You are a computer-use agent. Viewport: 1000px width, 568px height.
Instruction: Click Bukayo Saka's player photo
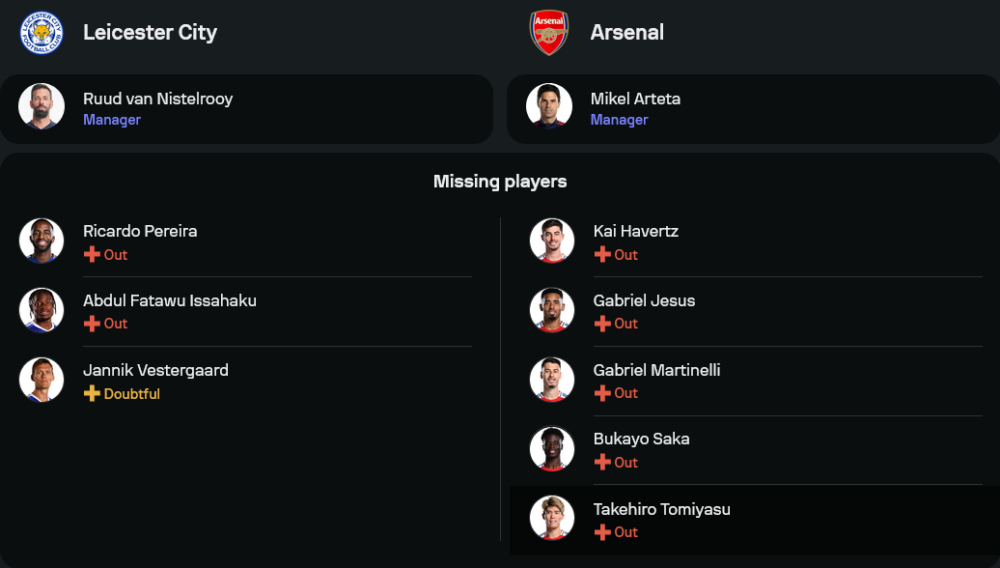coord(551,449)
